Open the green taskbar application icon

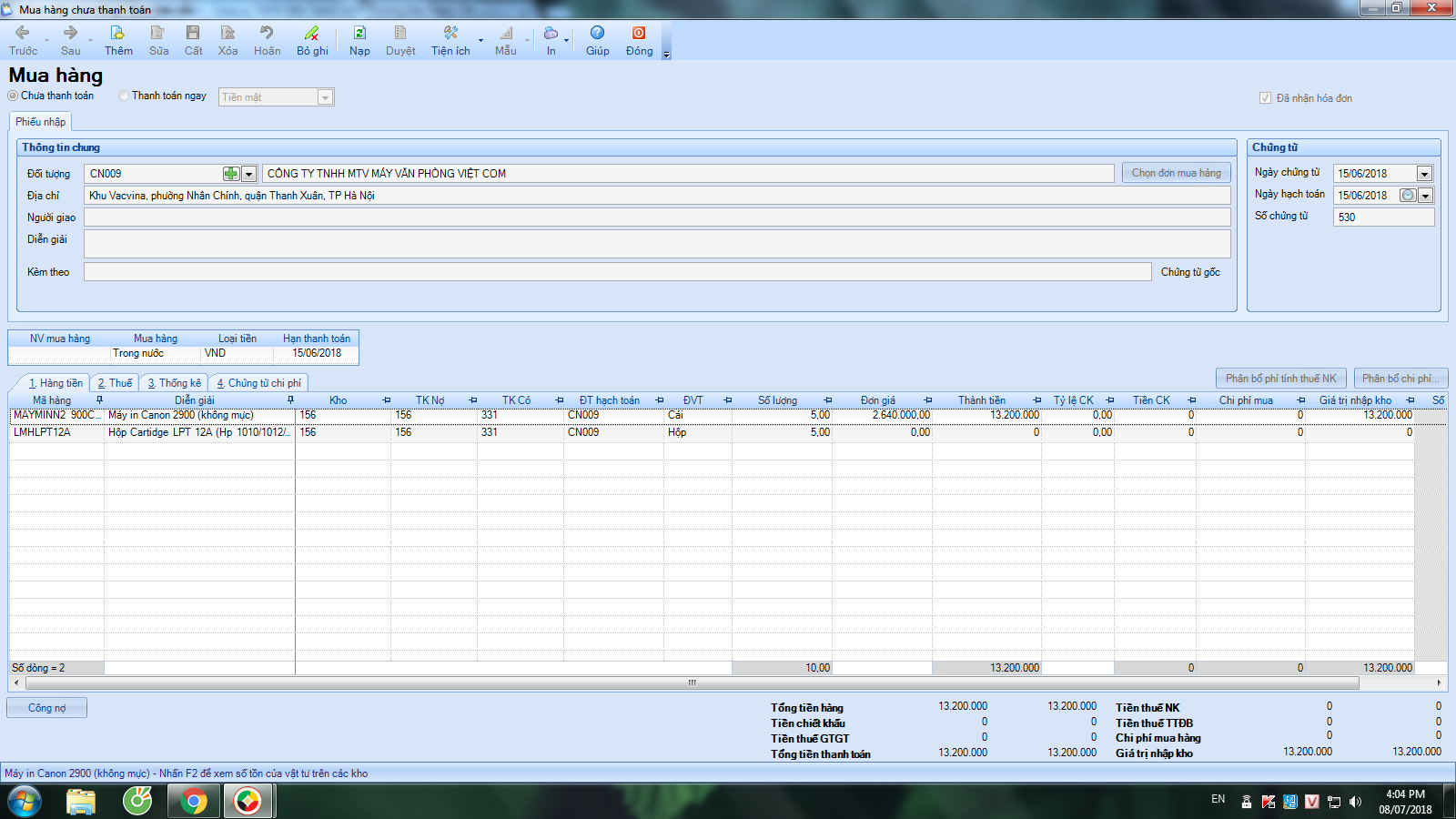pos(137,802)
